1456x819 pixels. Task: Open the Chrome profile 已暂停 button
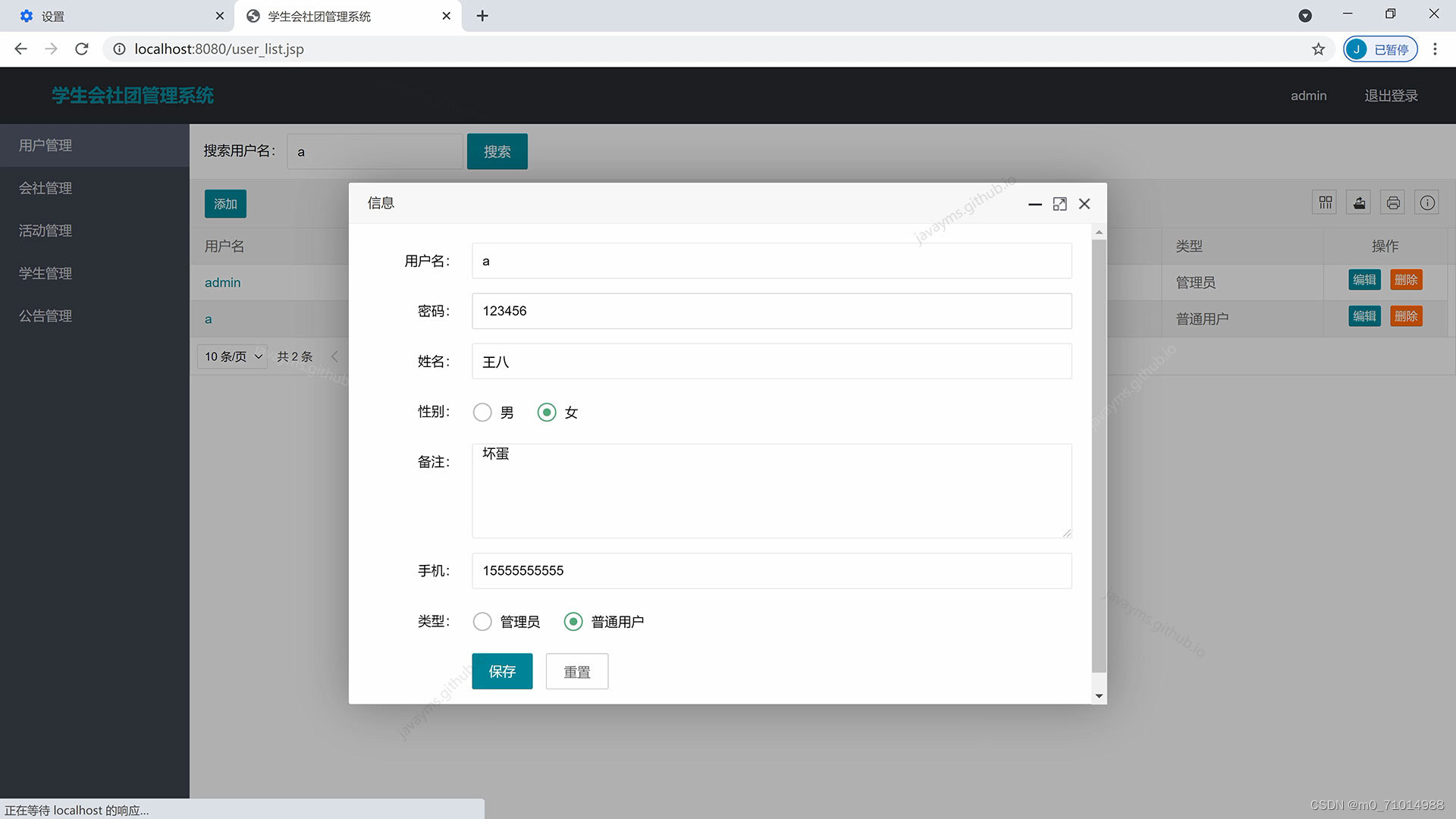click(x=1381, y=49)
